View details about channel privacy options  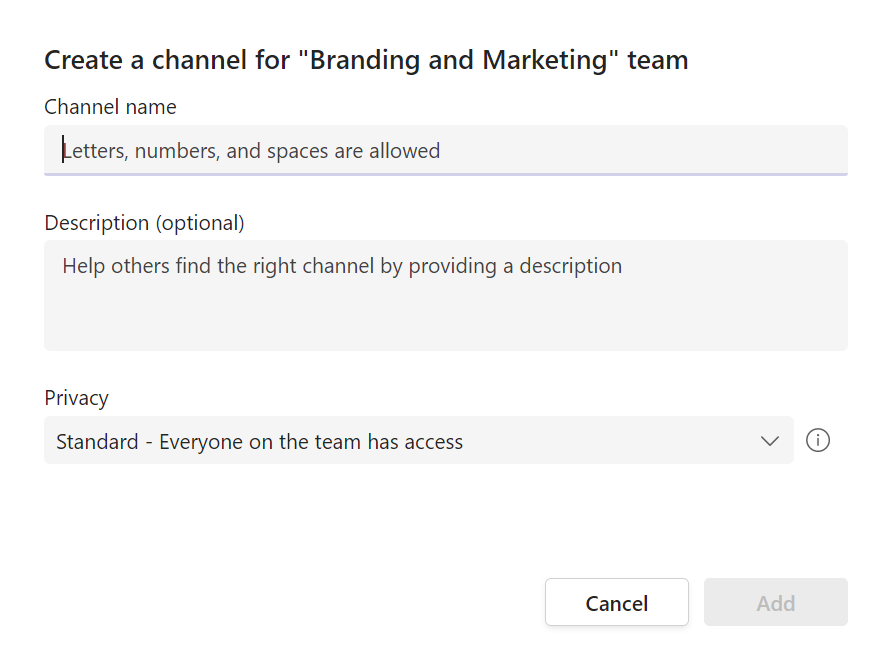[818, 440]
